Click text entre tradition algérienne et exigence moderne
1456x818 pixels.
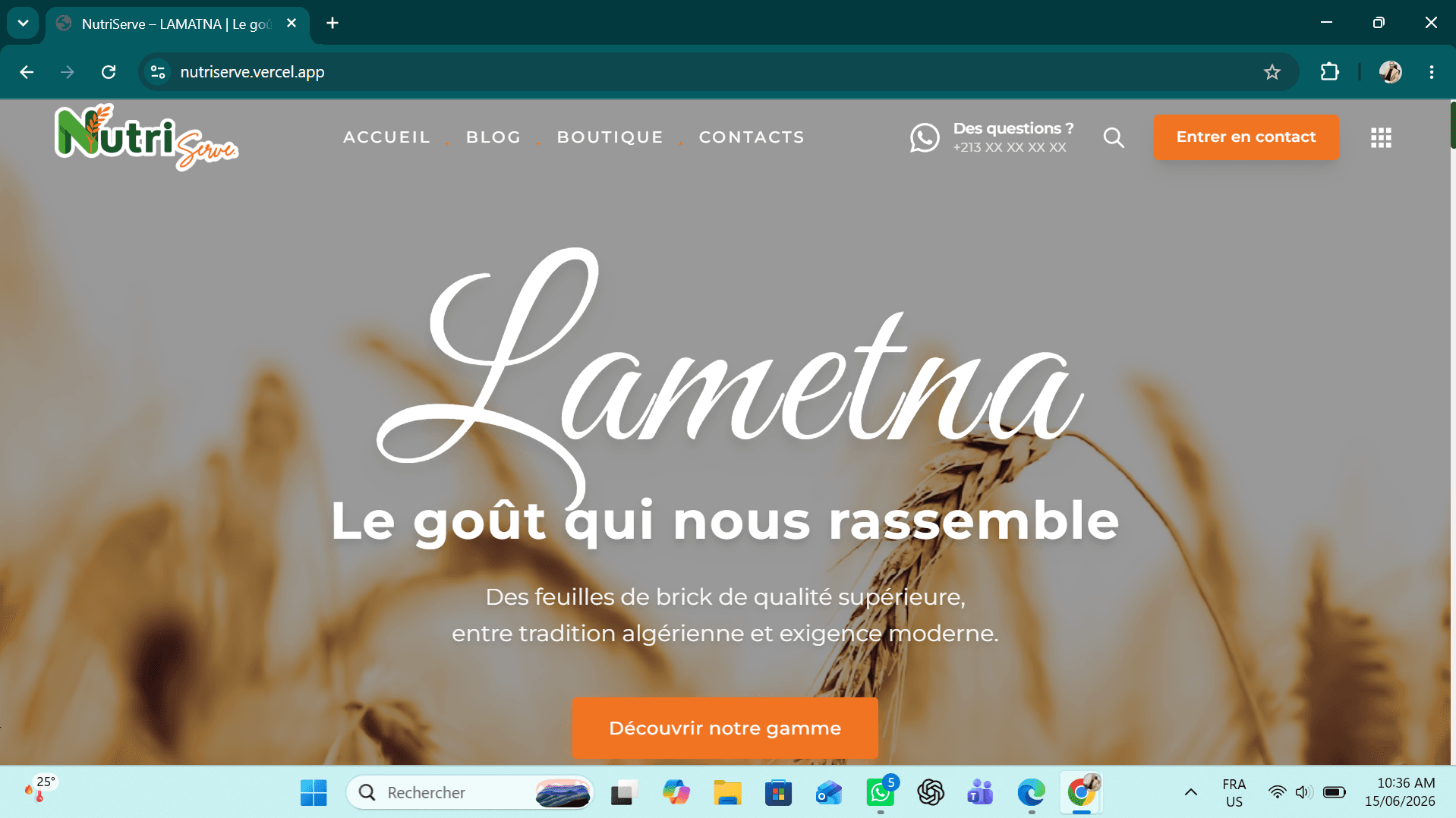point(725,634)
